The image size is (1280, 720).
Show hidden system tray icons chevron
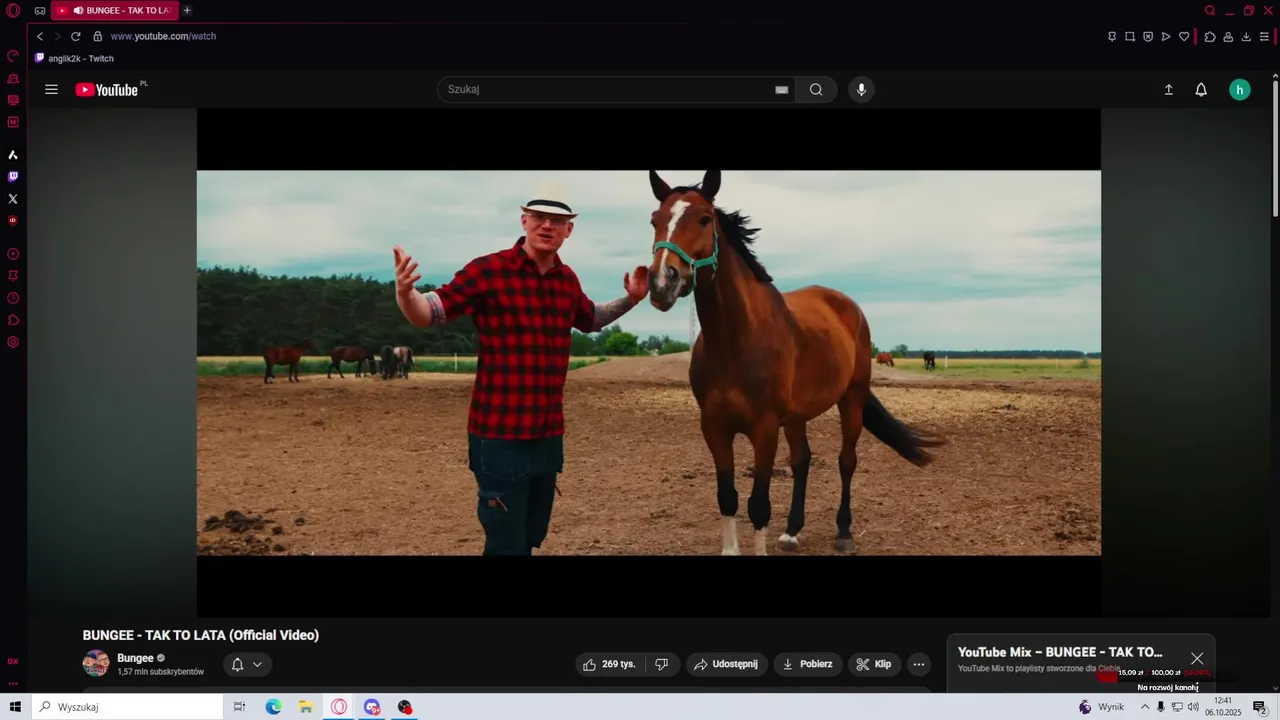click(x=1145, y=707)
